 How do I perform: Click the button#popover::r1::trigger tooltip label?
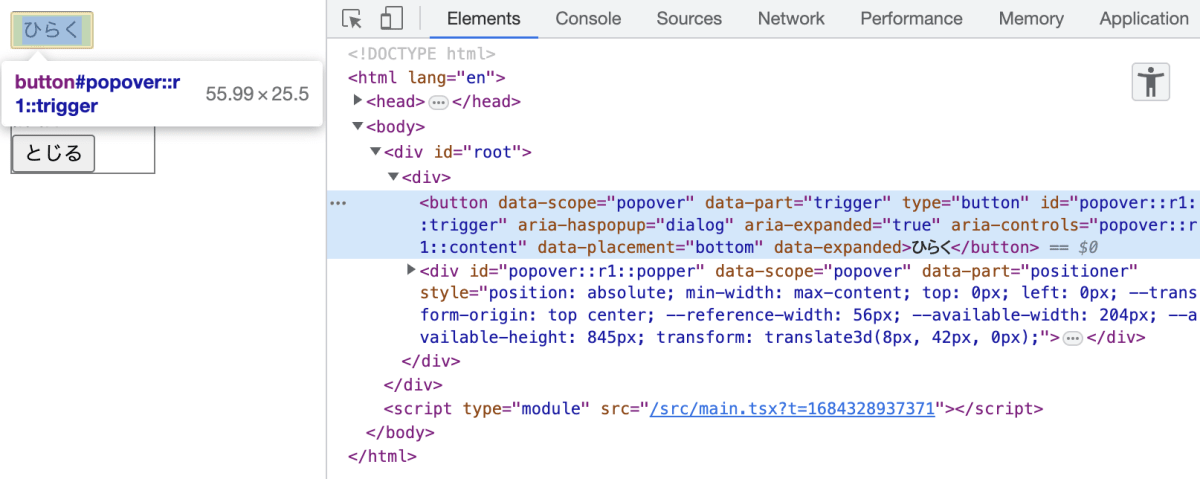tap(97, 94)
